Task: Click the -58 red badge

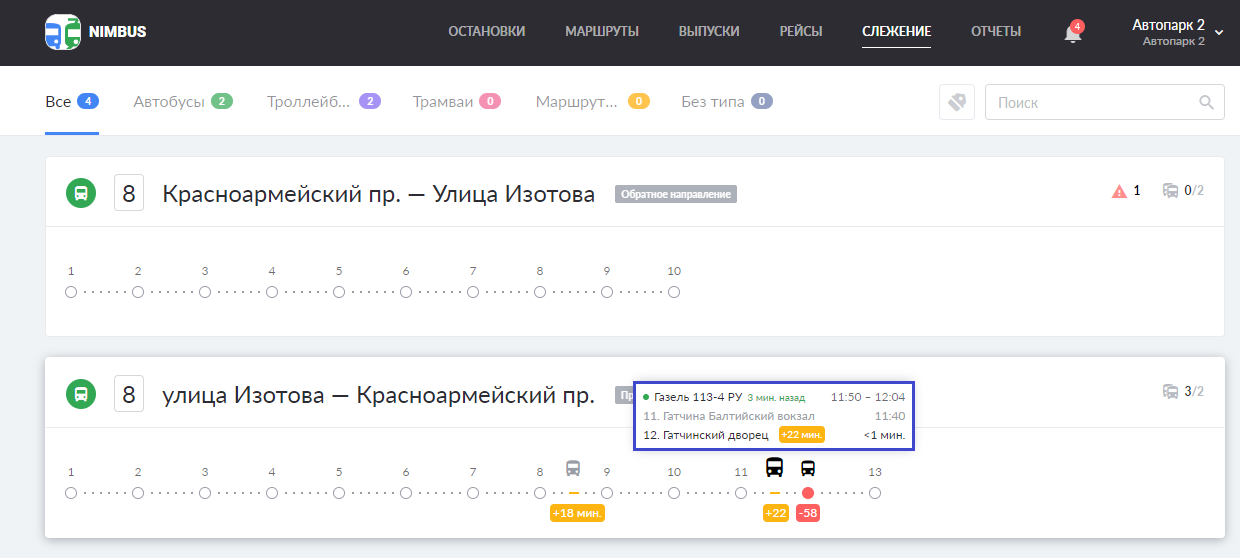Action: click(808, 513)
